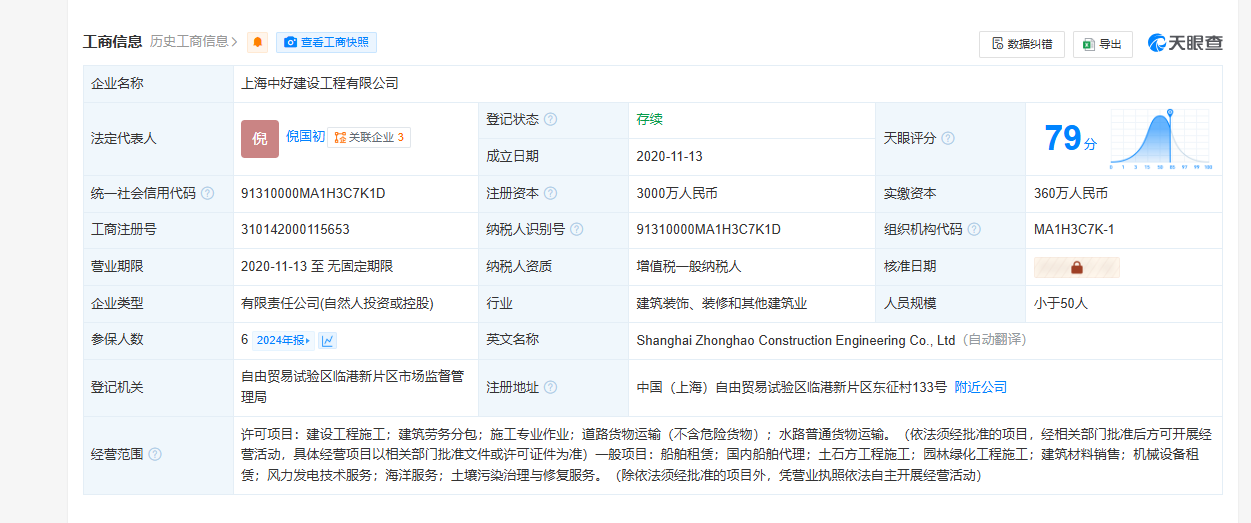The image size is (1251, 523).
Task: Click registered capital 3000万人民币
Action: pos(677,194)
